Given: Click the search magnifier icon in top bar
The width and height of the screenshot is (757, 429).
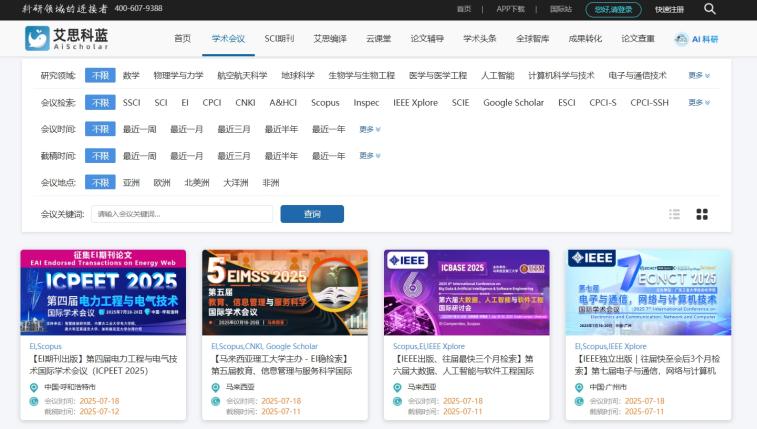Looking at the screenshot, I should tap(709, 9).
